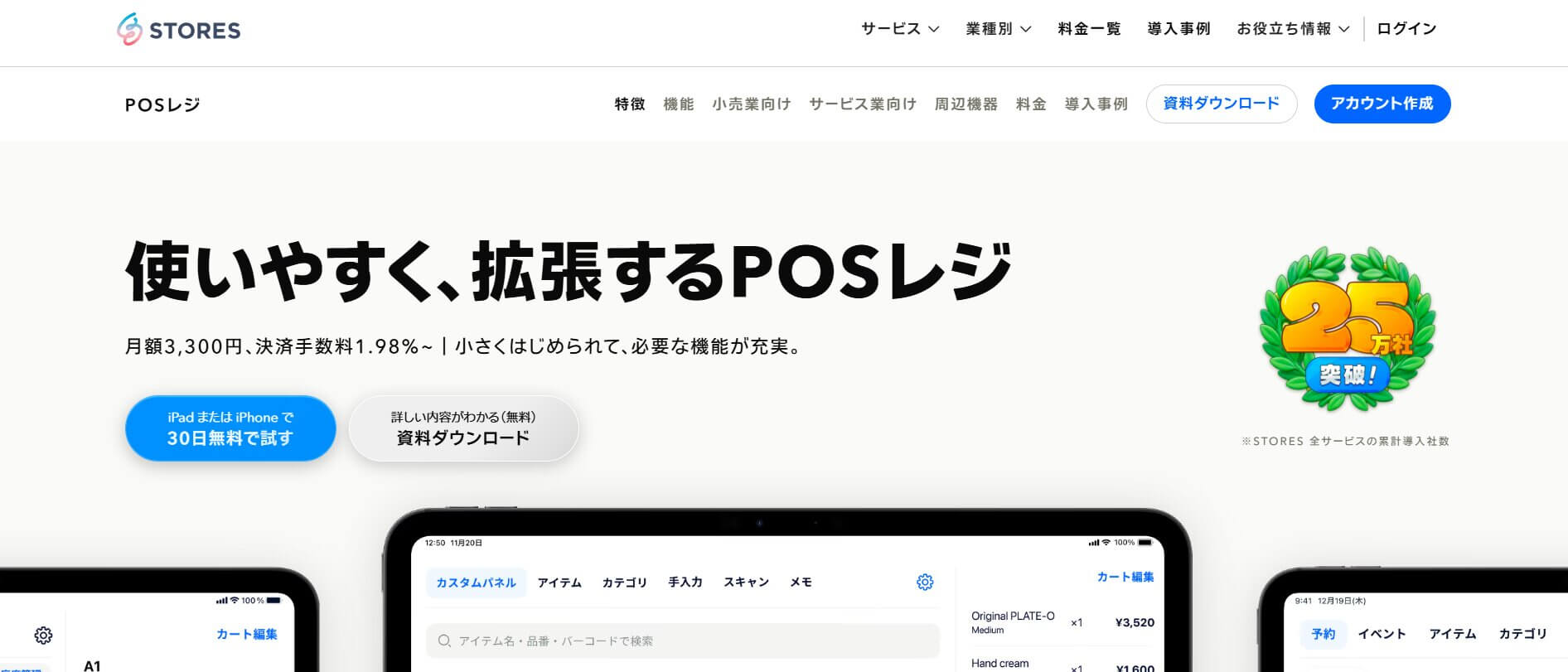Select カテゴリ tab in center tablet
Screen dimensions: 1568x672
click(624, 583)
